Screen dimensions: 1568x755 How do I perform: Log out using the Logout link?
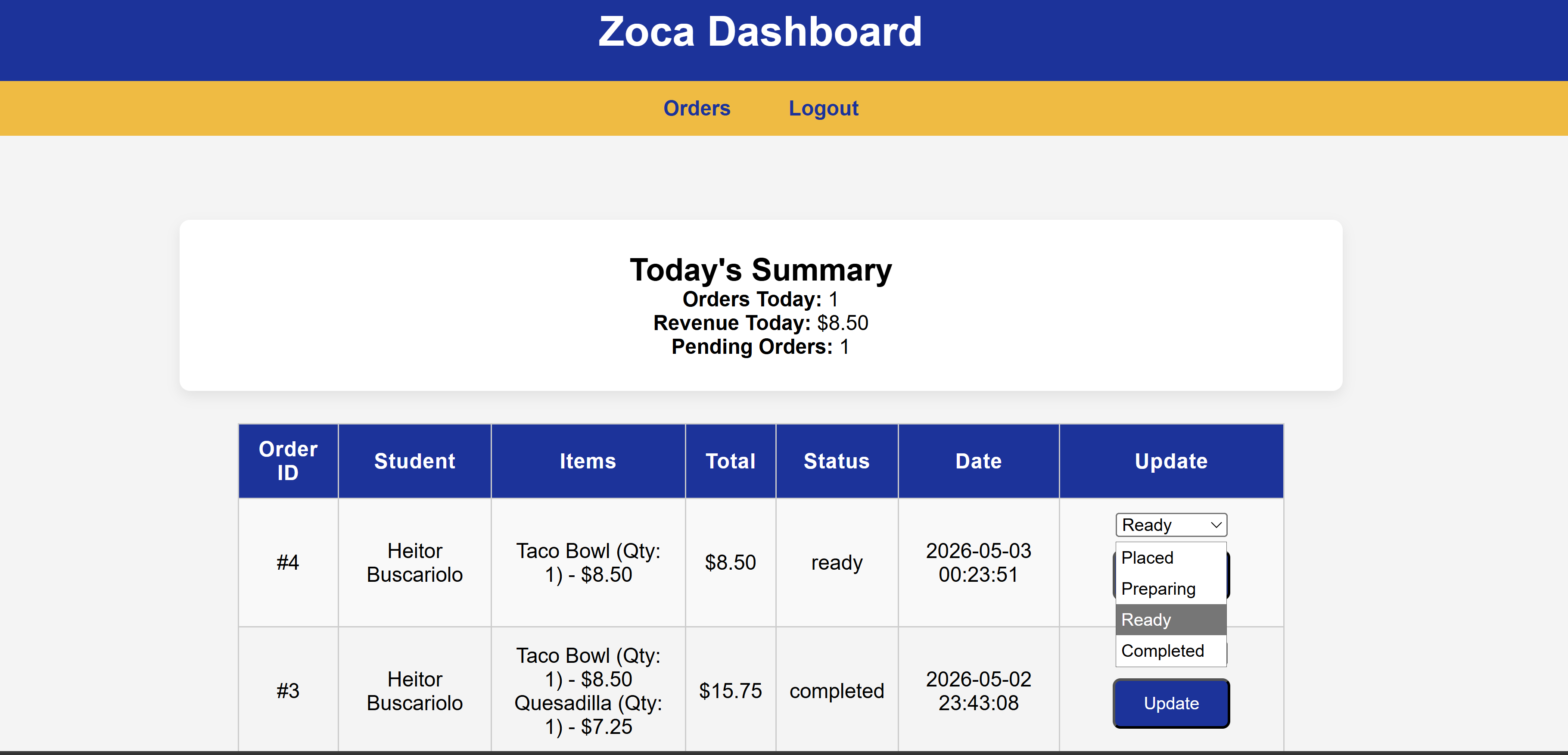coord(823,108)
